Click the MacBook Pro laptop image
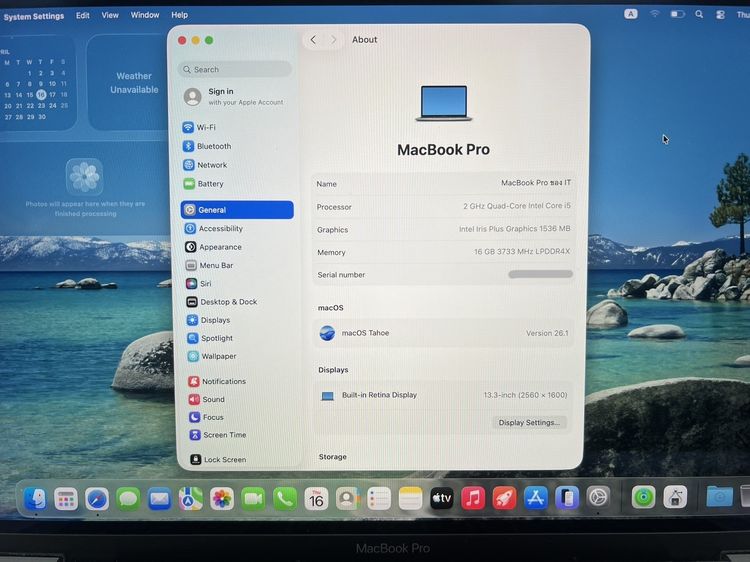Image resolution: width=750 pixels, height=562 pixels. pyautogui.click(x=443, y=103)
